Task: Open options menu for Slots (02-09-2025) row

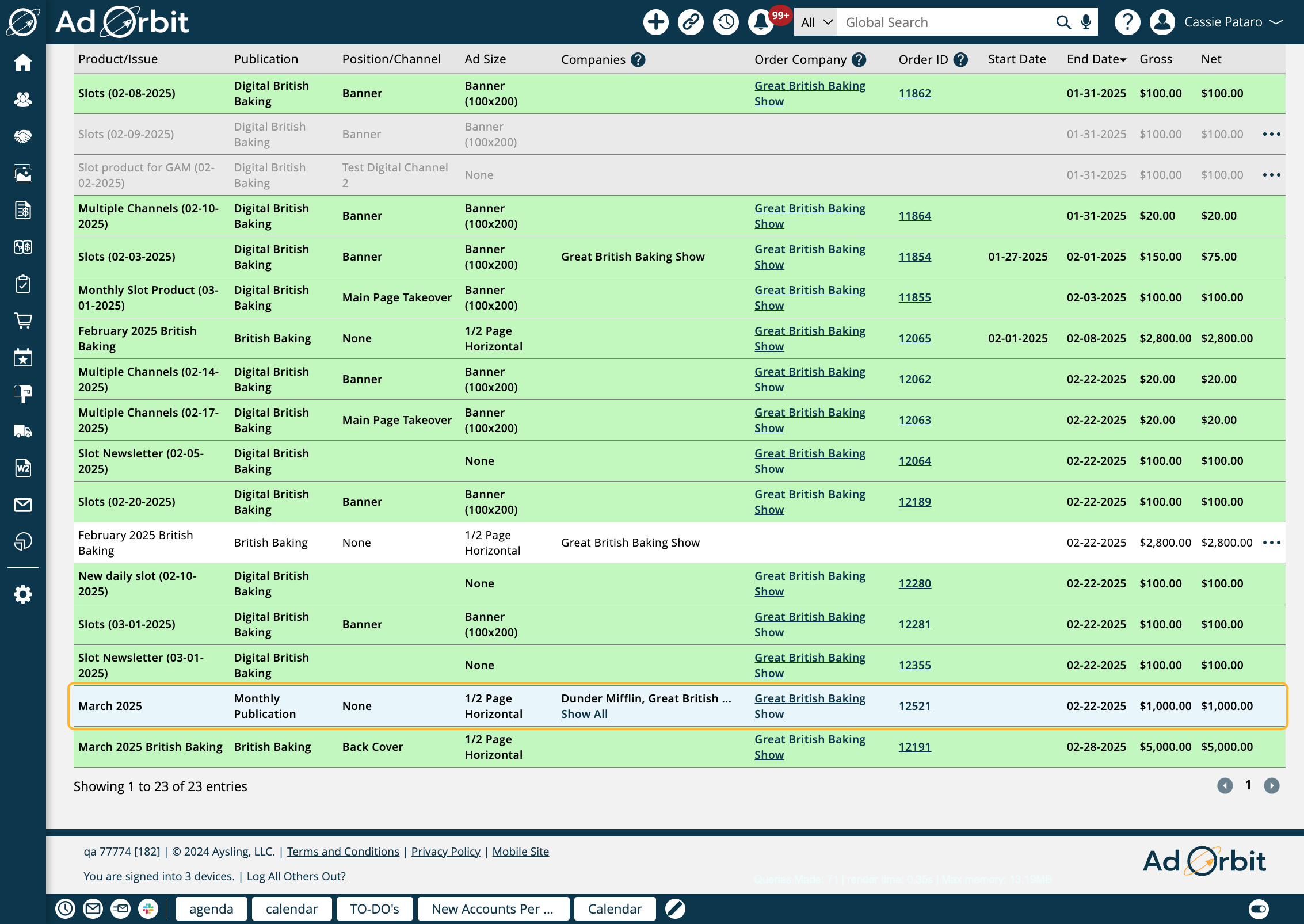Action: click(x=1271, y=134)
